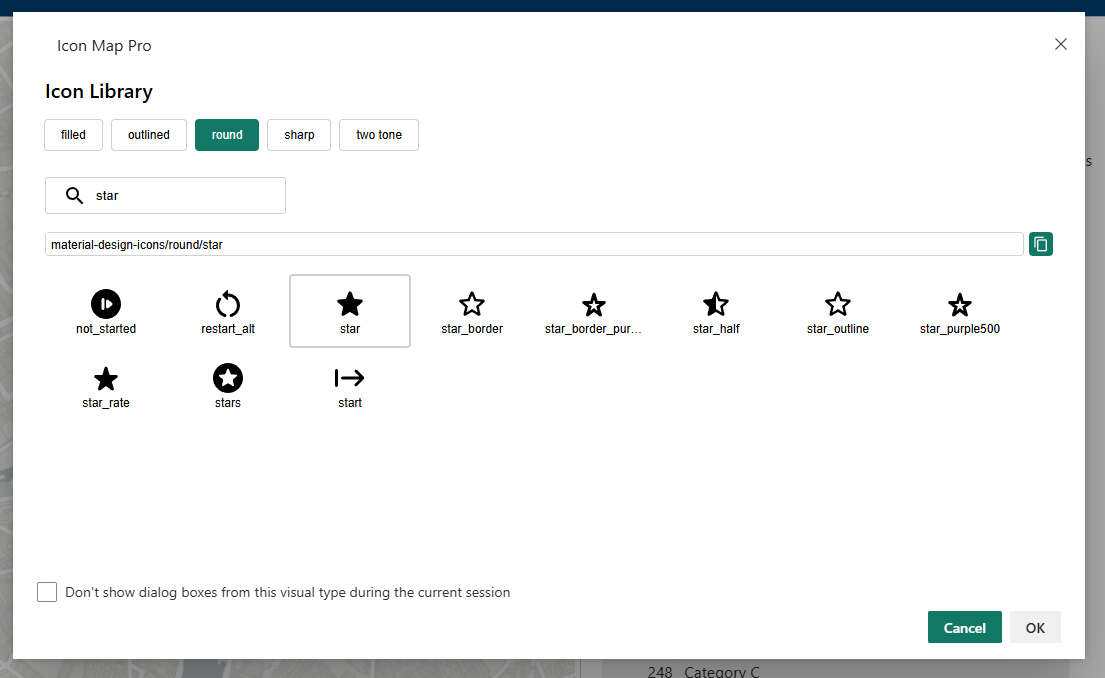The height and width of the screenshot is (678, 1105).
Task: Confirm selection with OK
Action: point(1035,627)
